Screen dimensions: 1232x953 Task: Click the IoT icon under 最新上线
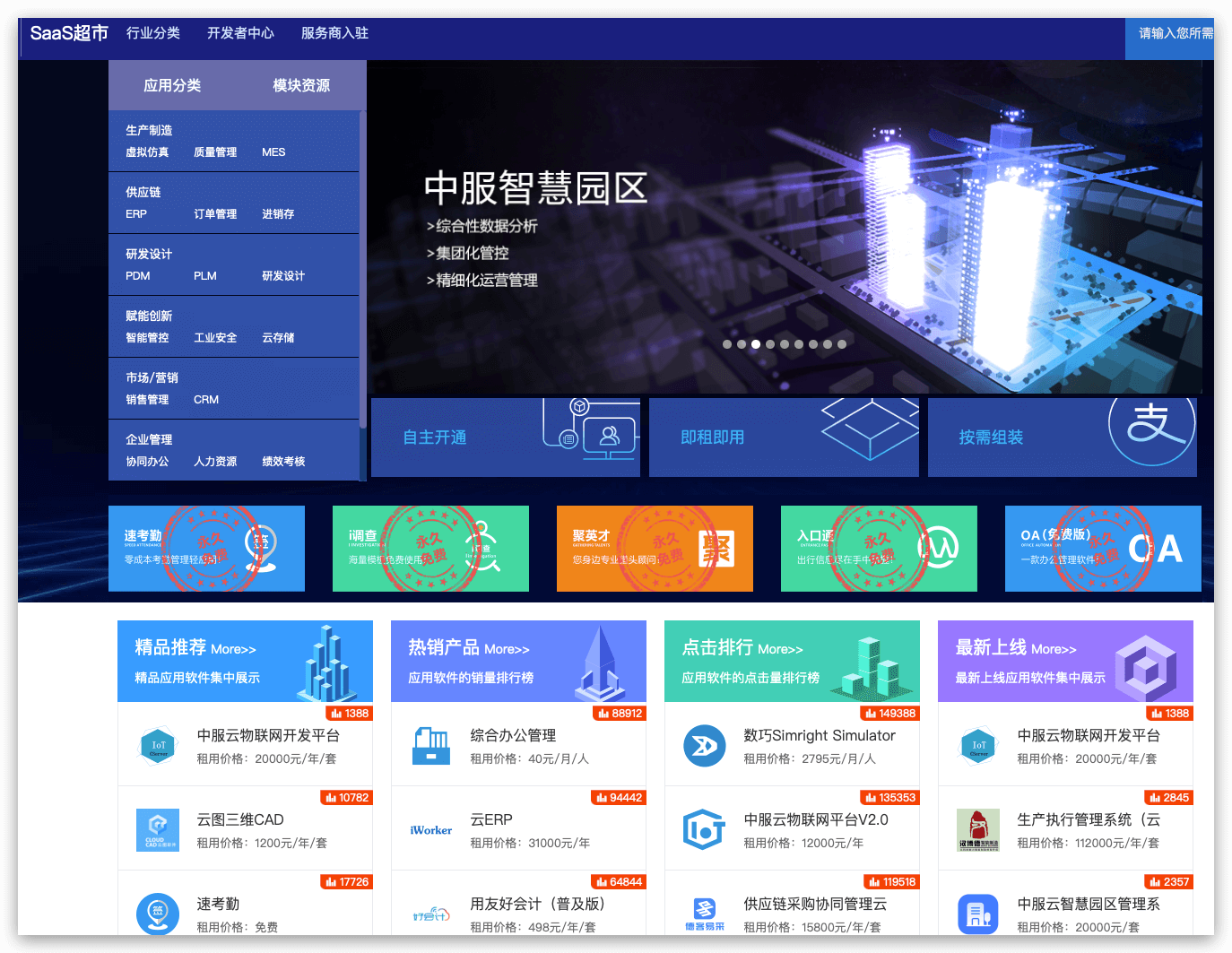click(x=978, y=745)
